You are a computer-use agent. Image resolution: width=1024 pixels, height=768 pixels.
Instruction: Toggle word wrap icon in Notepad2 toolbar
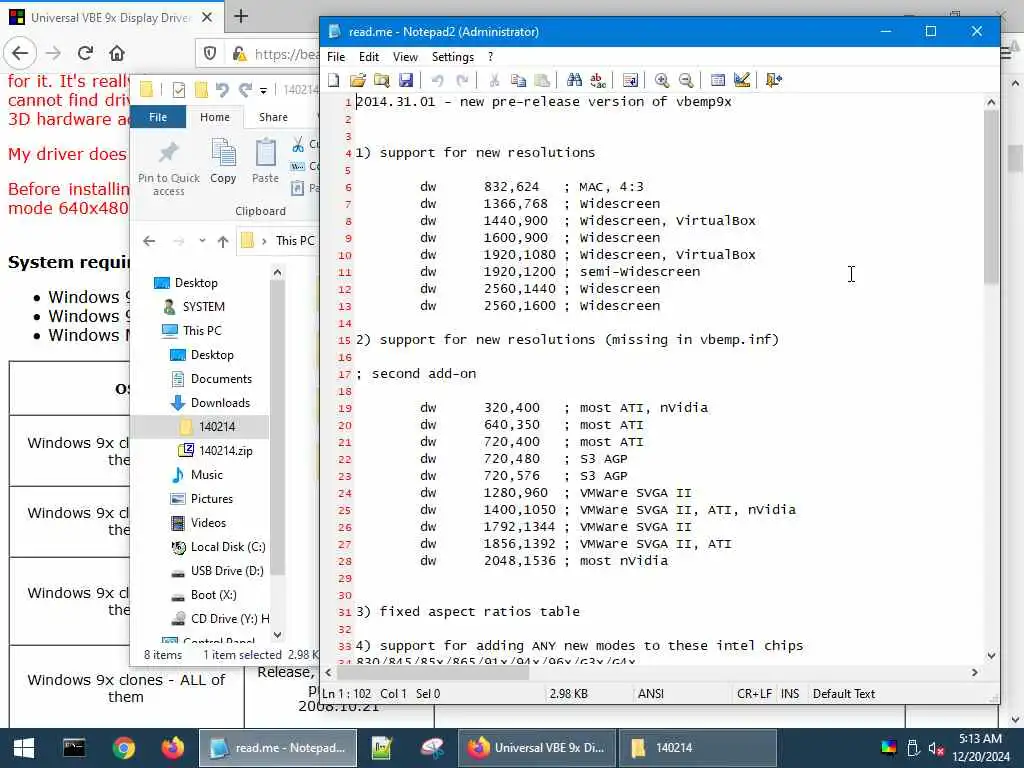pyautogui.click(x=630, y=80)
